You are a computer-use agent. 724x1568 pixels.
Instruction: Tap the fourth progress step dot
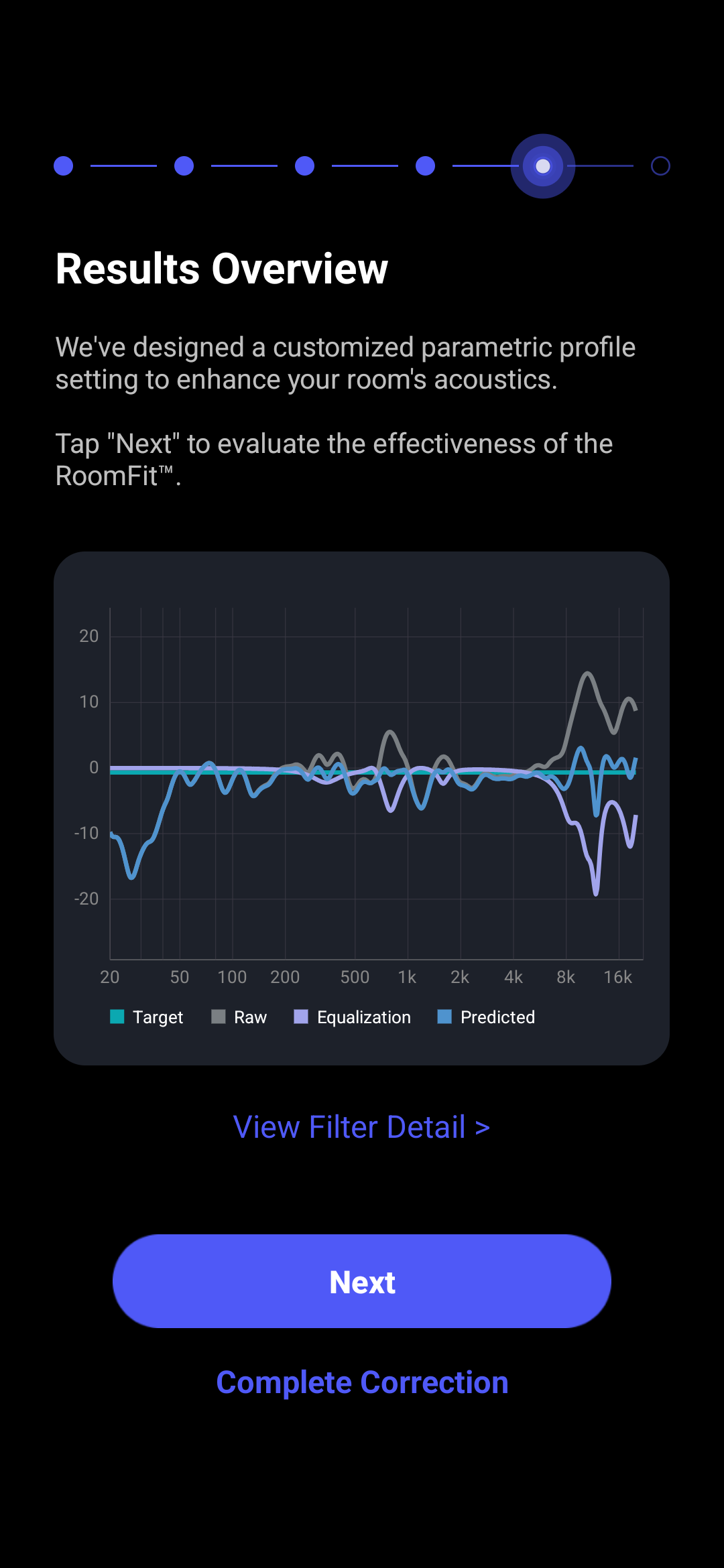point(426,166)
